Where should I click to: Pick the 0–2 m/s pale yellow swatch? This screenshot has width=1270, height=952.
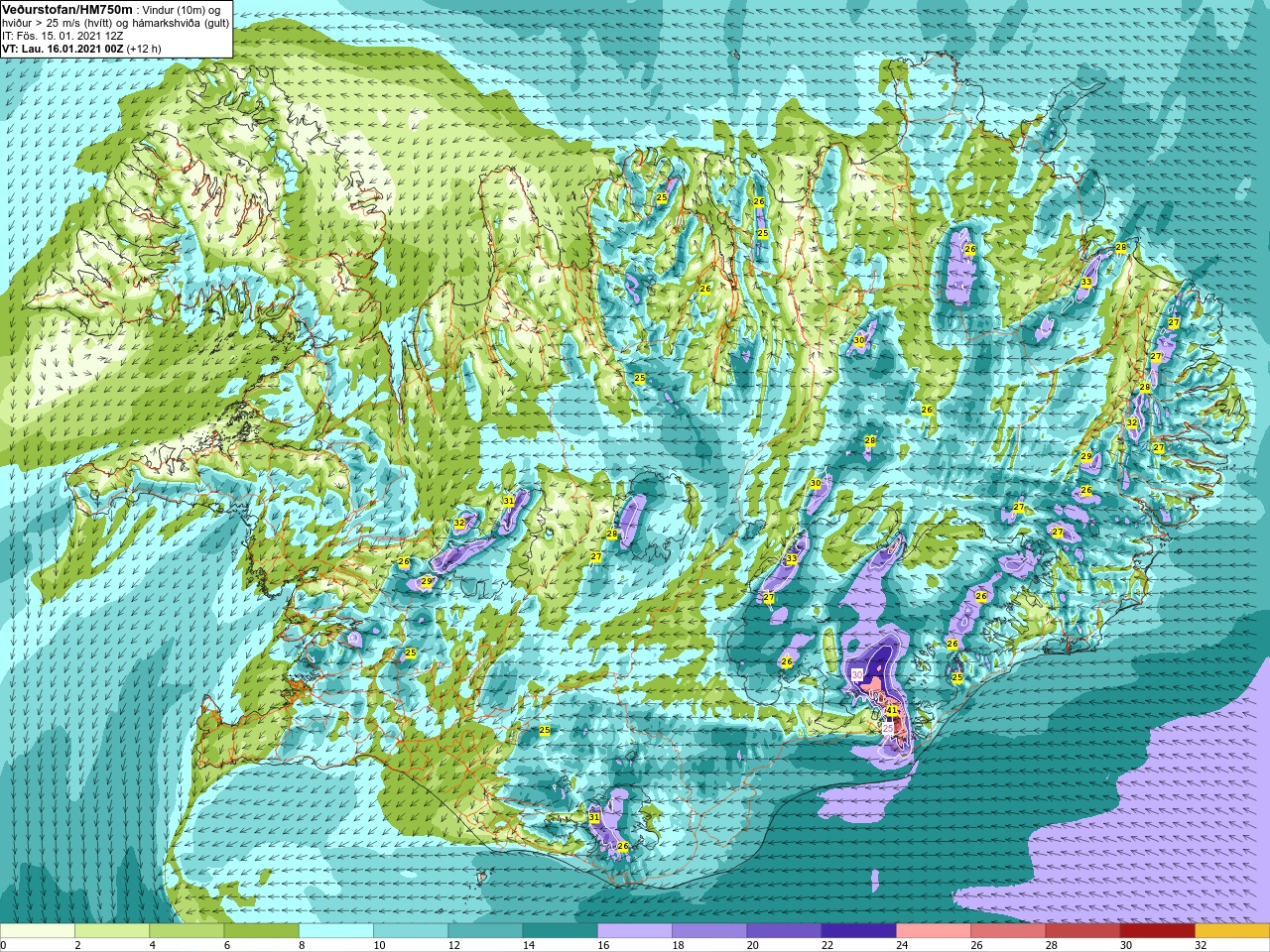pyautogui.click(x=38, y=931)
